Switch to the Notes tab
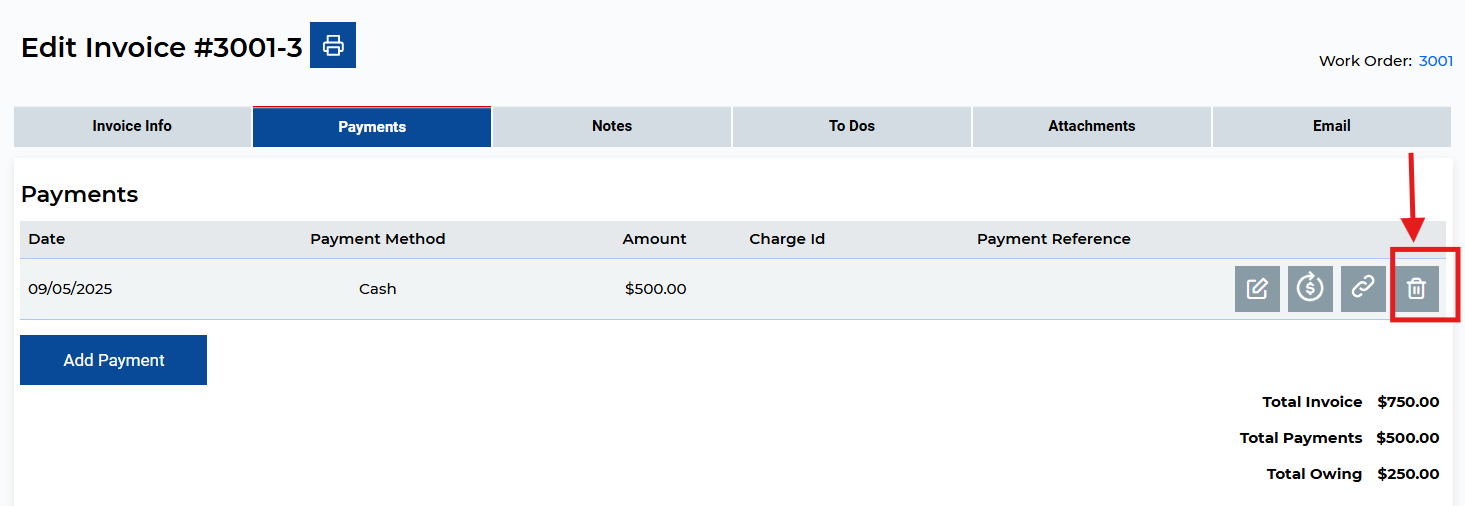This screenshot has width=1465, height=506. [612, 126]
